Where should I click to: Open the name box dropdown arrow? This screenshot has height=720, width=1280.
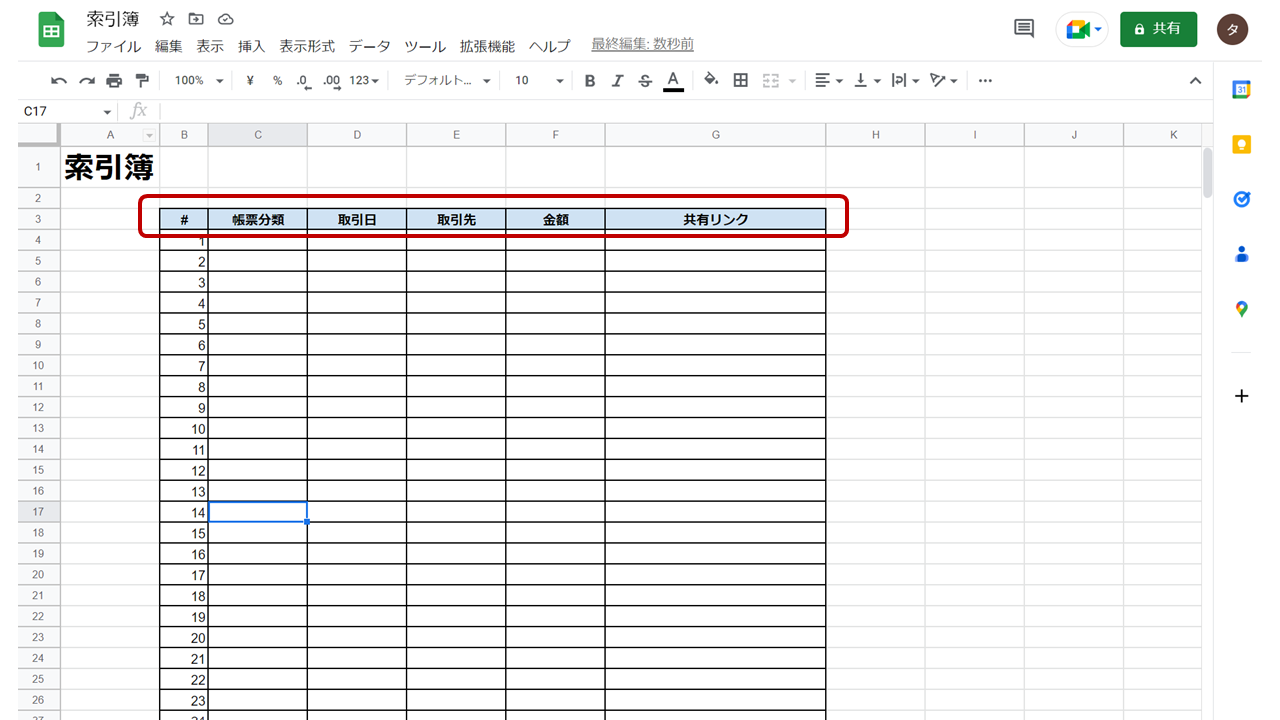click(107, 112)
